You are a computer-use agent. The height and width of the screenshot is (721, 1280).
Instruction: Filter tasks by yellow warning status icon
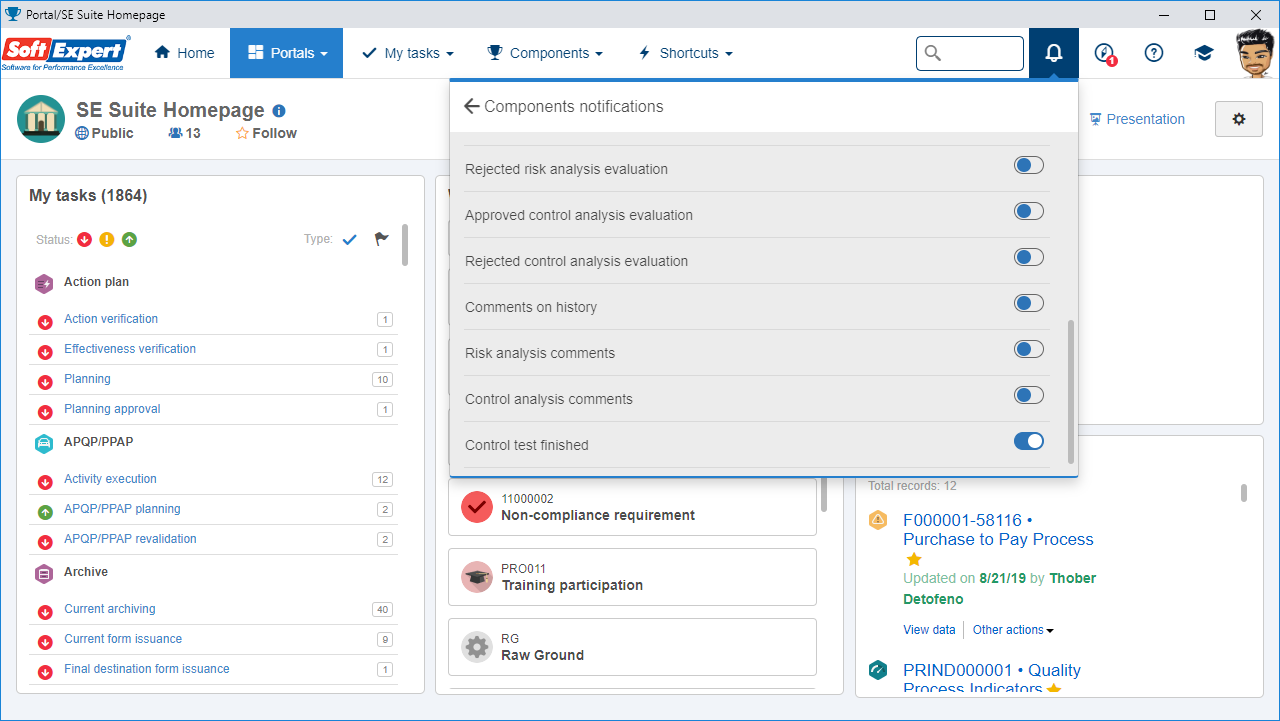click(x=107, y=239)
